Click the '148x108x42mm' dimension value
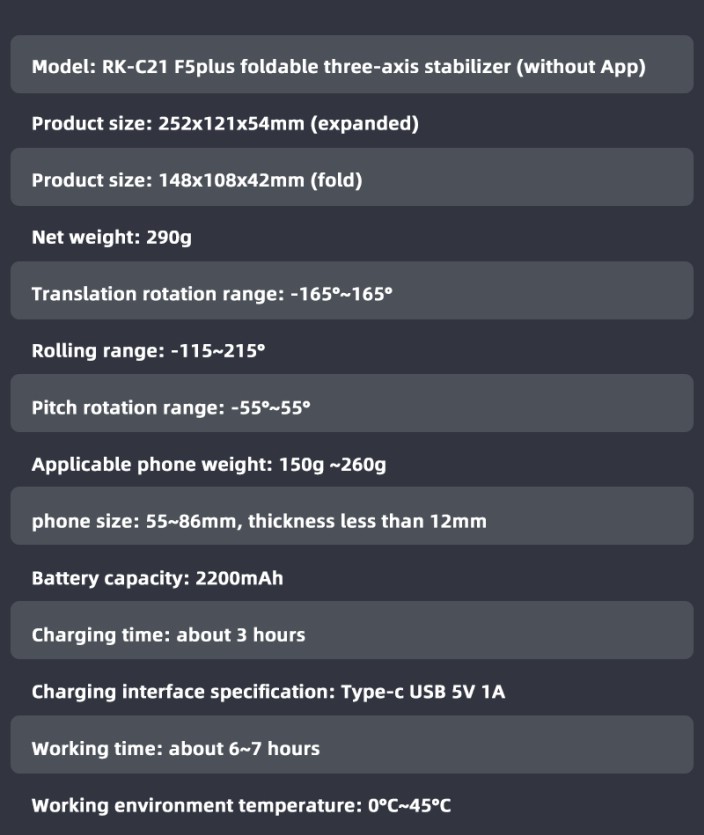The height and width of the screenshot is (835, 704). [232, 180]
